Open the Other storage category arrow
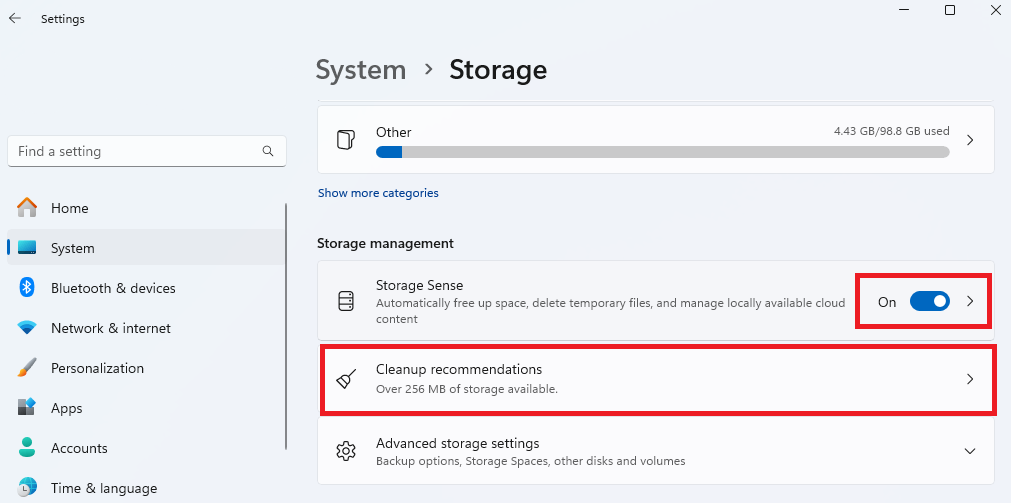Screen dimensions: 1011x503 969,140
